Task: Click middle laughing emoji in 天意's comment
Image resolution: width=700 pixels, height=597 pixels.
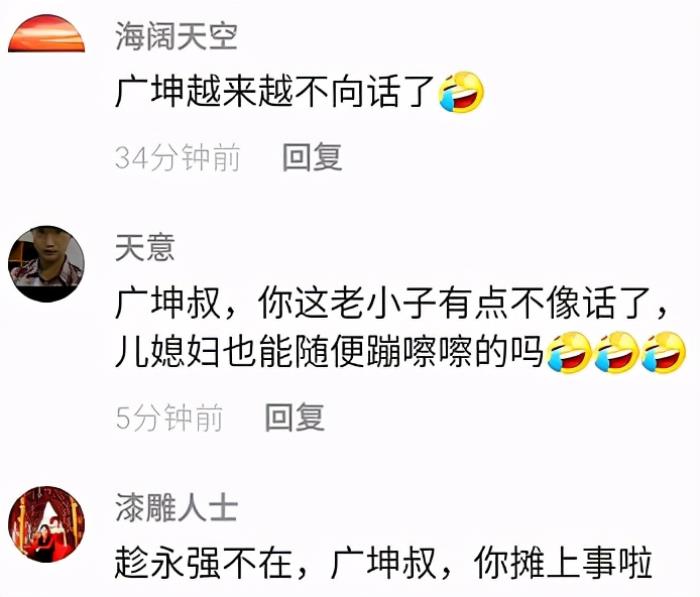Action: coord(617,352)
